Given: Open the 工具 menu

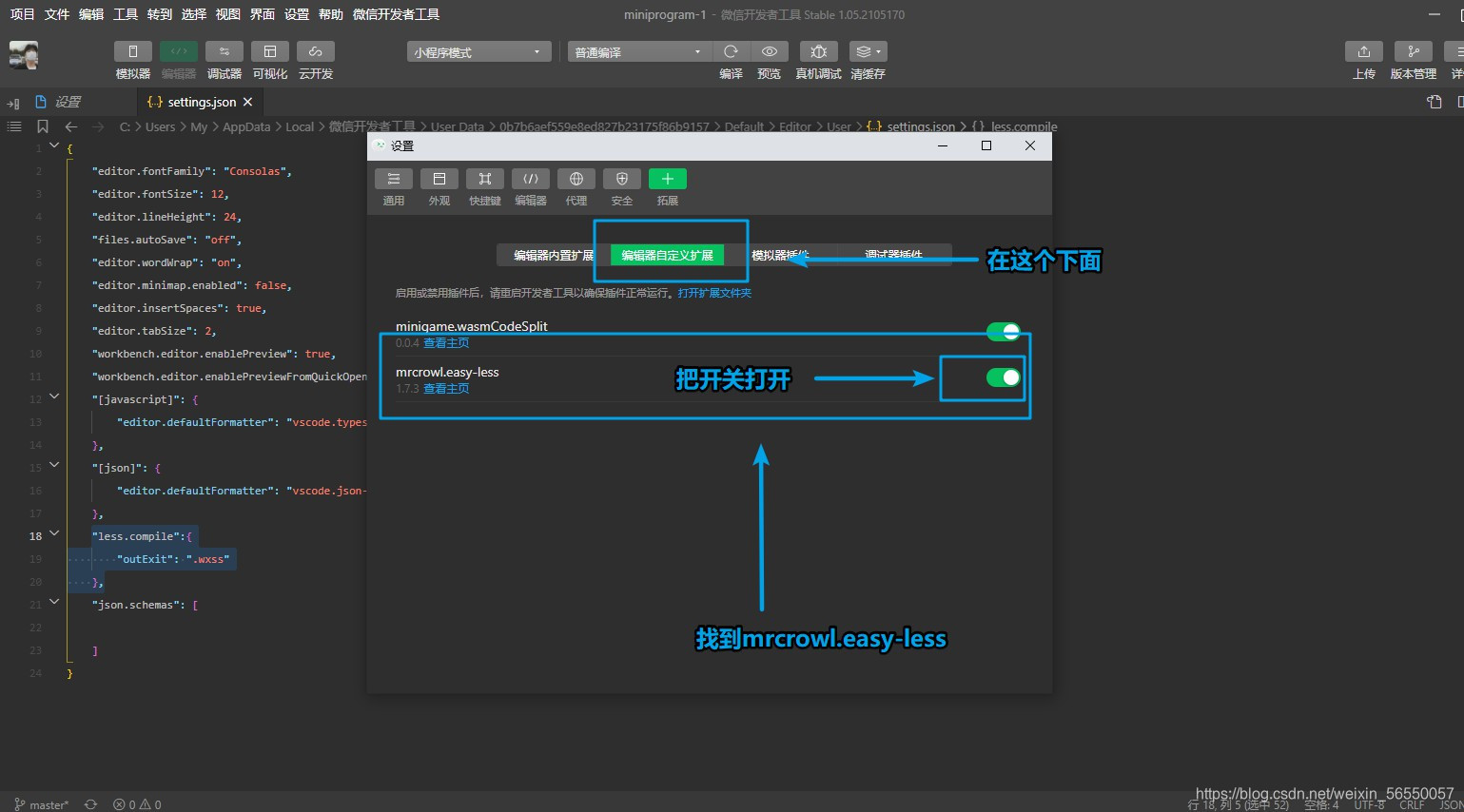Looking at the screenshot, I should [126, 14].
